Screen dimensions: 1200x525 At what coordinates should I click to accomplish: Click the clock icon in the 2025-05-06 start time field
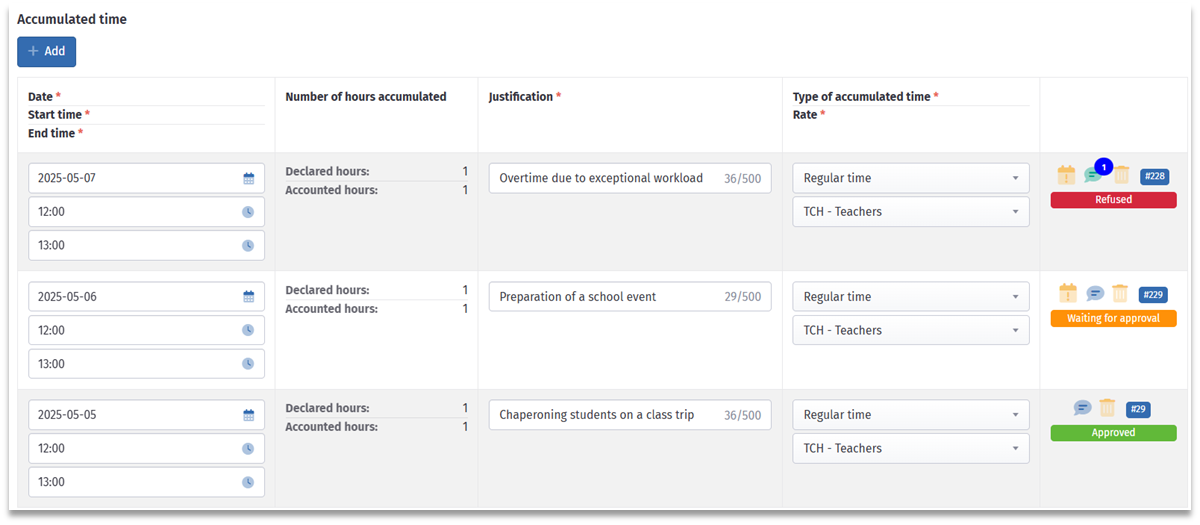(248, 331)
